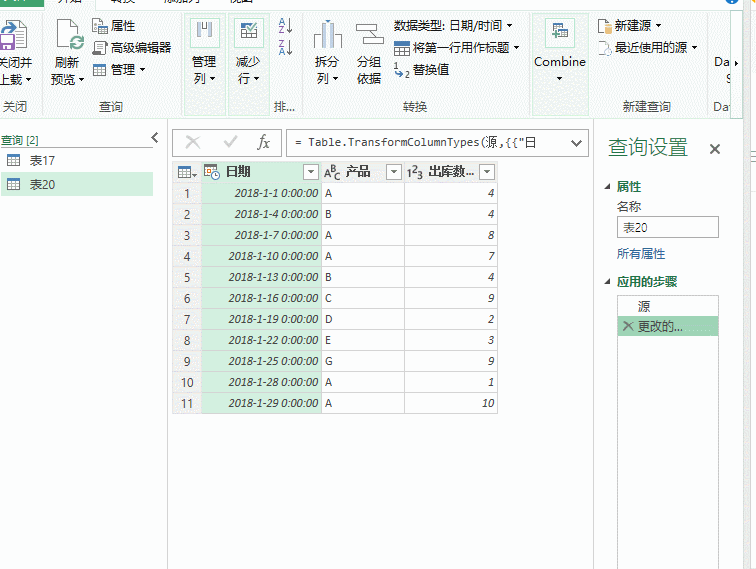Delete the 更改的 step with the X icon
756x569 pixels.
[x=628, y=326]
